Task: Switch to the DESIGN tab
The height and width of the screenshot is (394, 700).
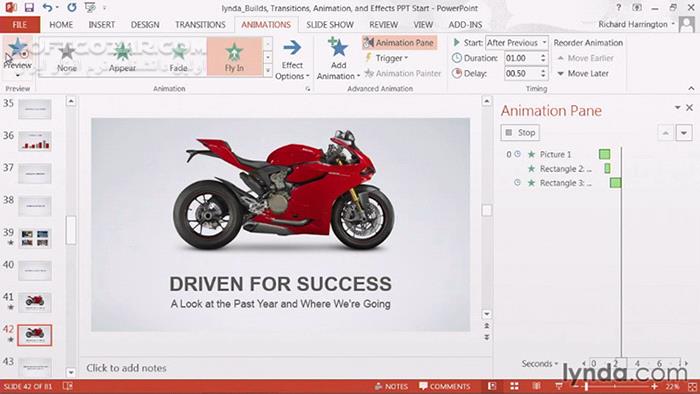Action: tap(145, 25)
